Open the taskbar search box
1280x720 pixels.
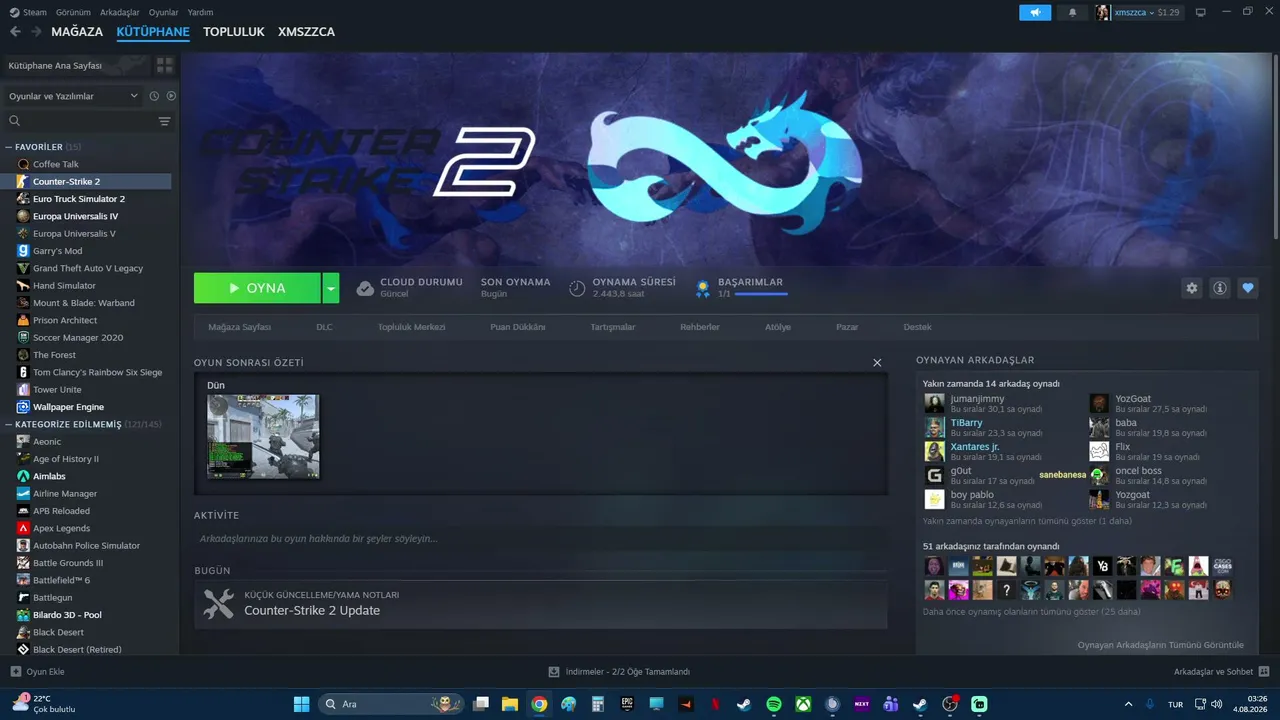pyautogui.click(x=393, y=704)
